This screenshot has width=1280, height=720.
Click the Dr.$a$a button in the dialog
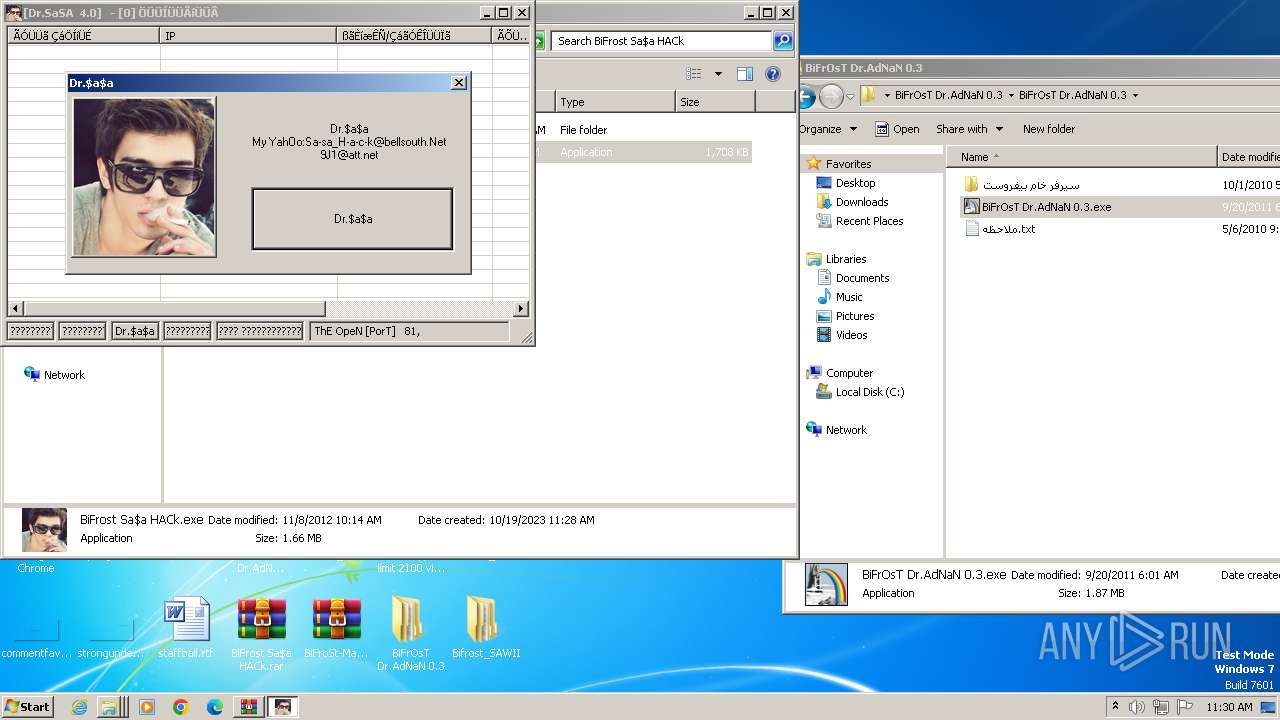[352, 219]
